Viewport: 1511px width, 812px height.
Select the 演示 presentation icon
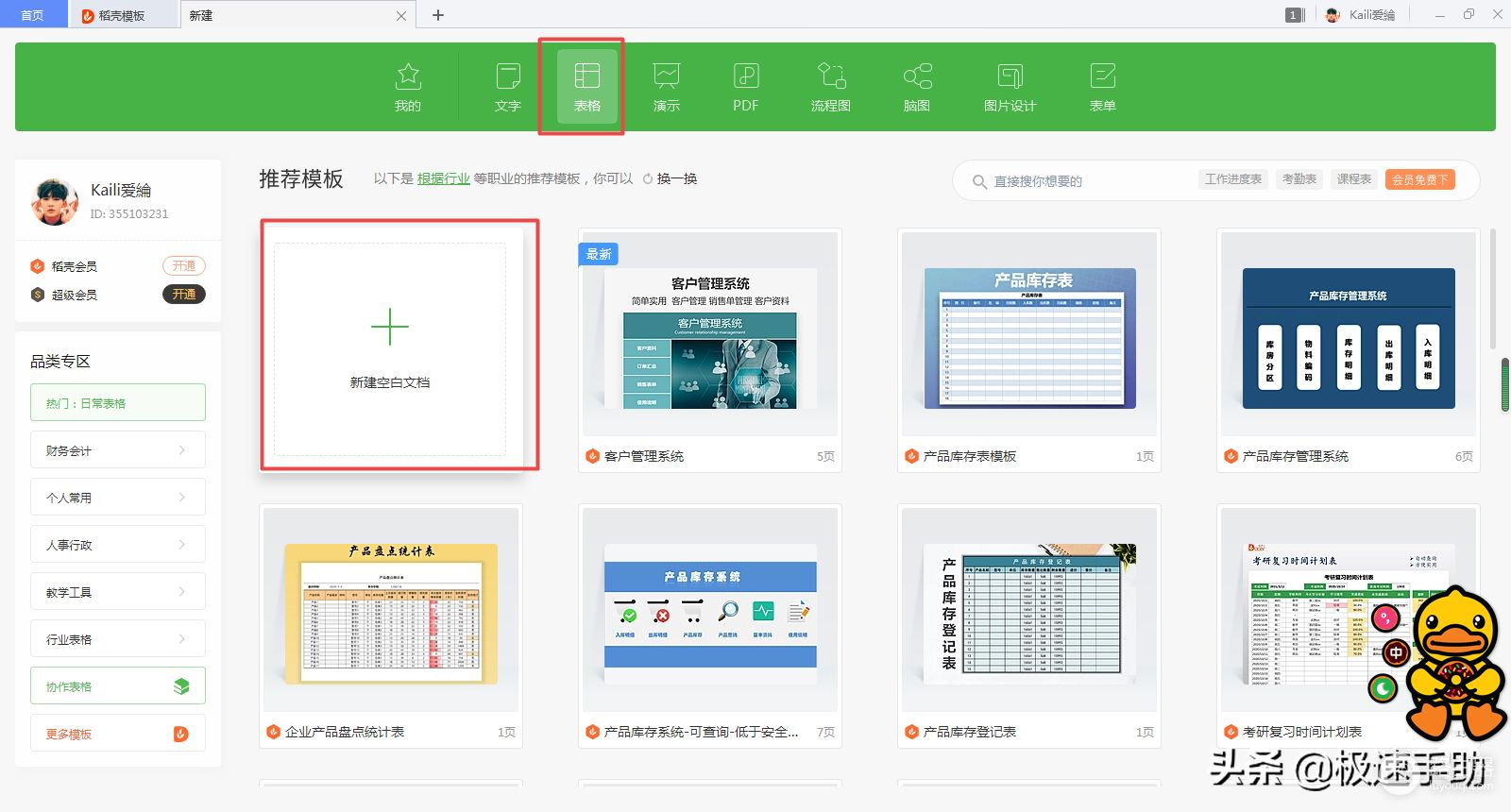pos(667,87)
